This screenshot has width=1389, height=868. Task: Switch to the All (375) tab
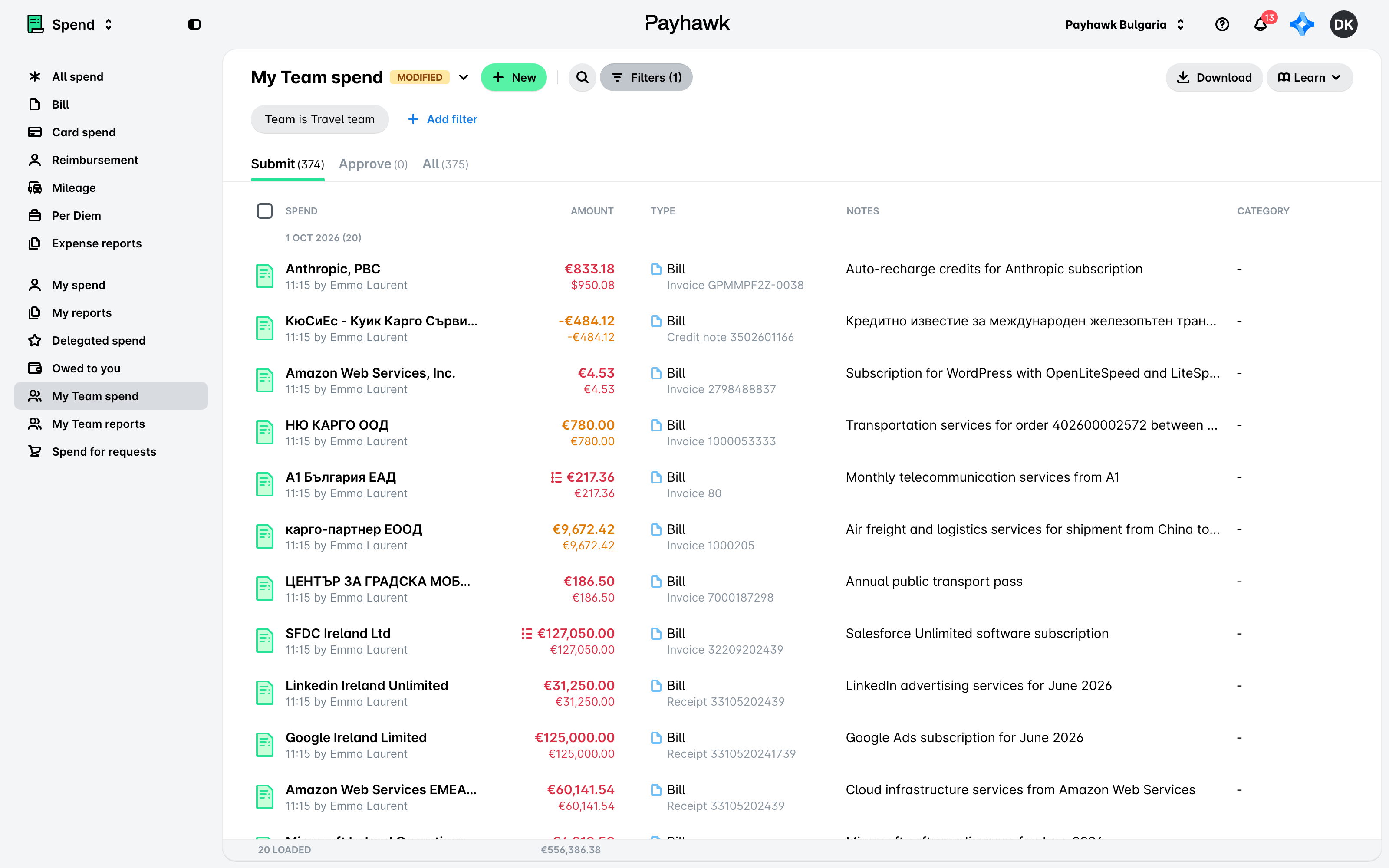[x=445, y=164]
